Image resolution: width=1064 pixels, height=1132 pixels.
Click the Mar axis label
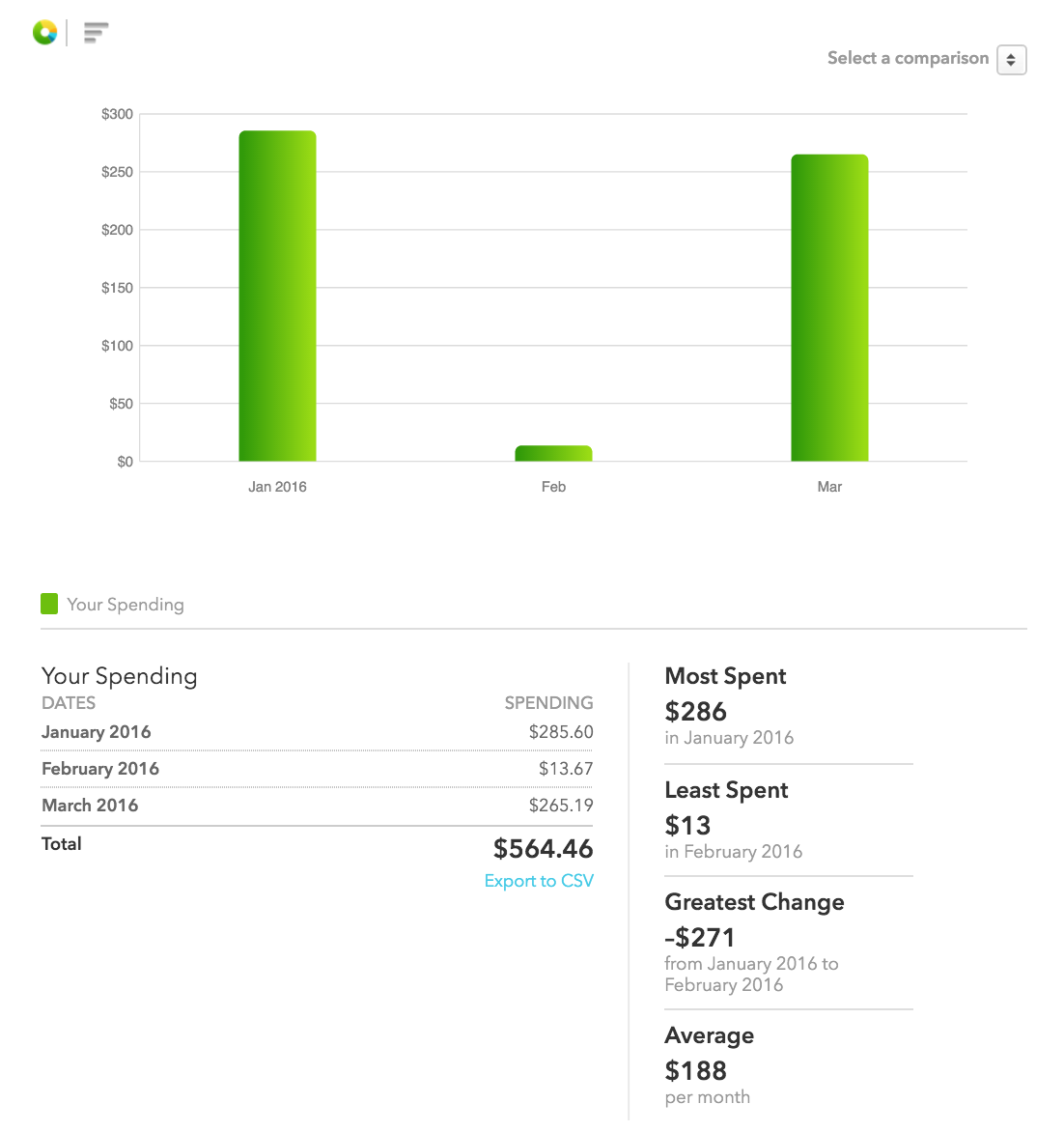pos(829,487)
